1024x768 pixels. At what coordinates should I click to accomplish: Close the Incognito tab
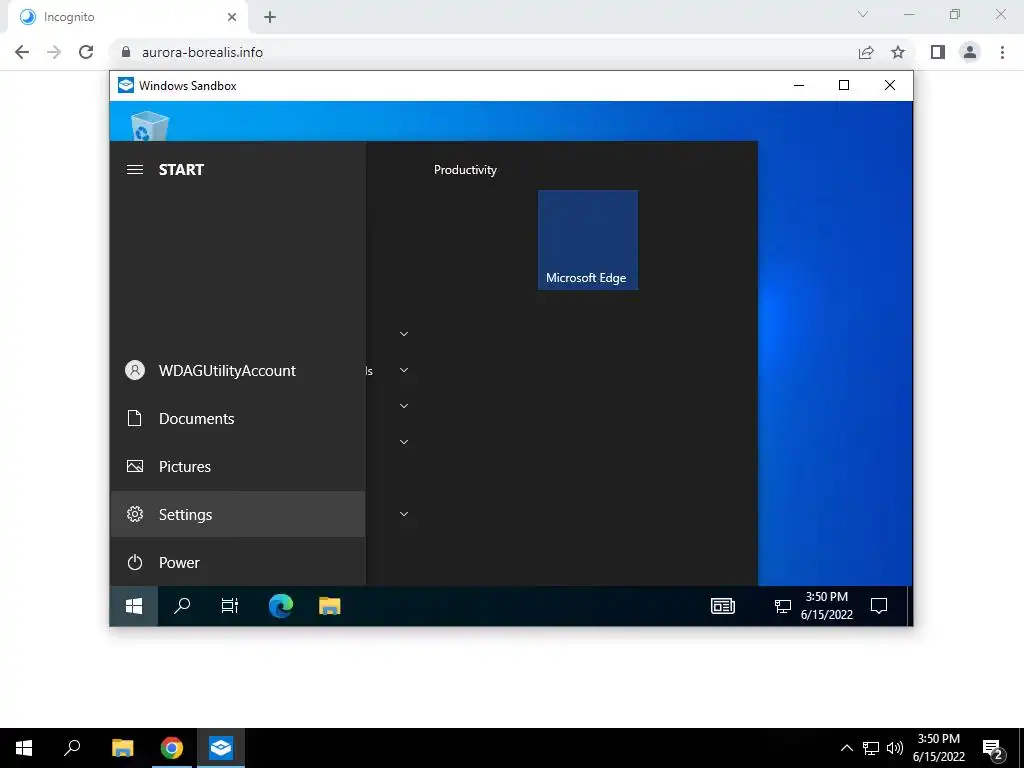[232, 18]
